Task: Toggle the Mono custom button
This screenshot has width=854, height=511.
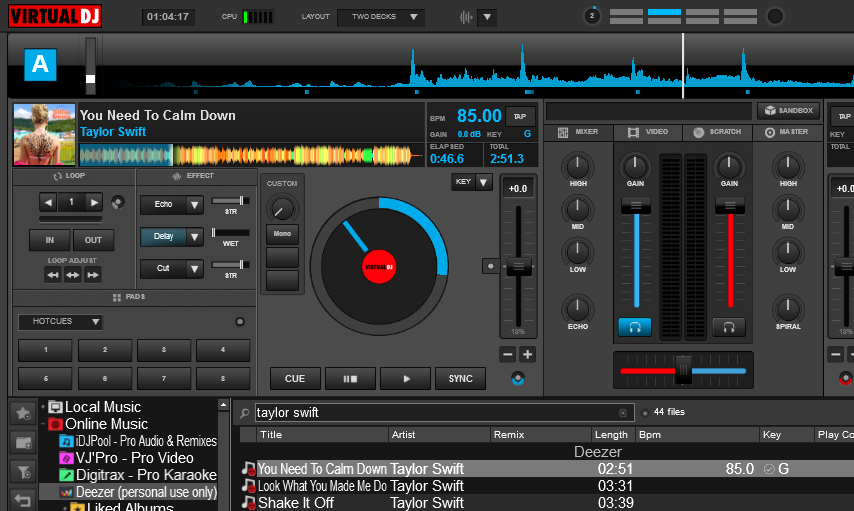Action: pos(282,234)
